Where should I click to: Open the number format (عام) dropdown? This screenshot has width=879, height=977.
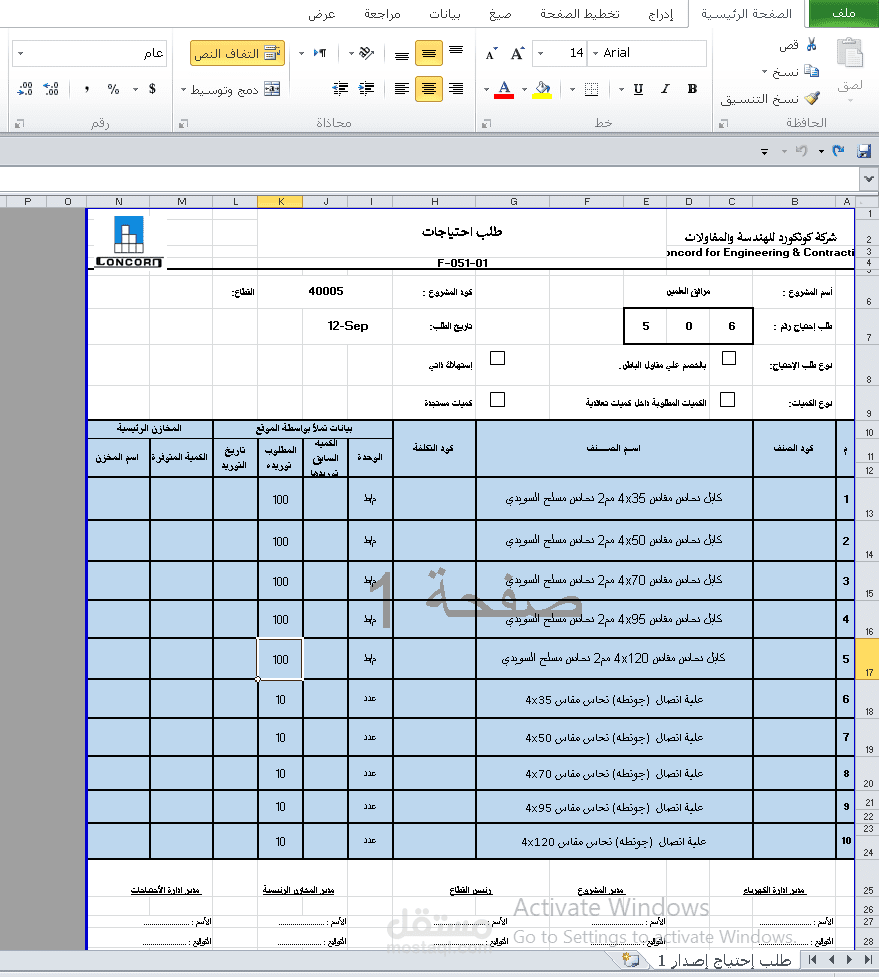coord(21,54)
